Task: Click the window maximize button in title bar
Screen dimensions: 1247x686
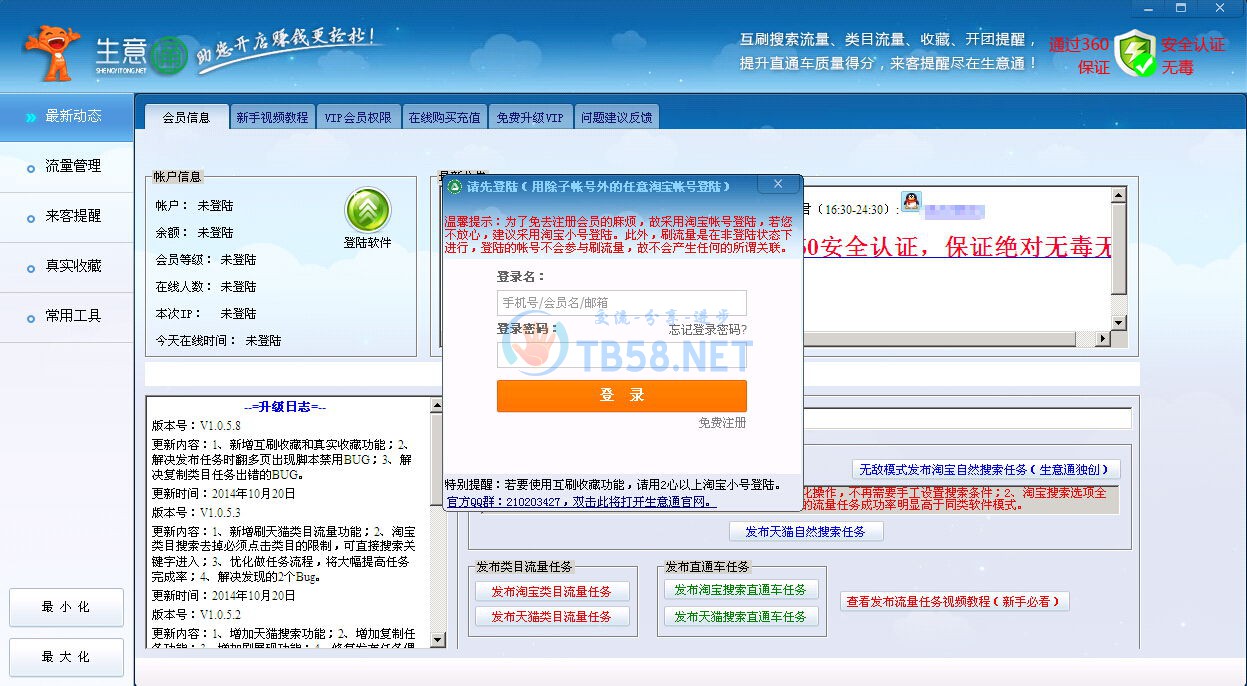Action: (1181, 8)
